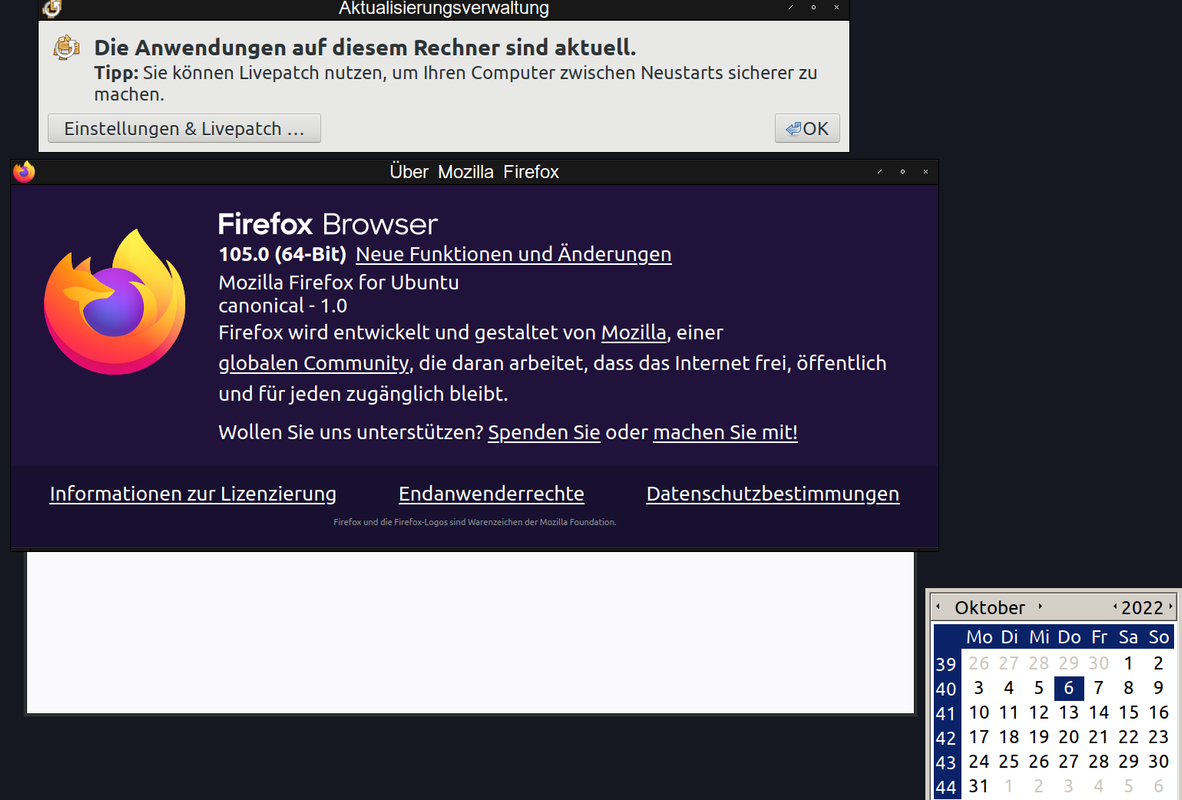Confirm the update dialog with OK
1182x800 pixels.
point(807,128)
